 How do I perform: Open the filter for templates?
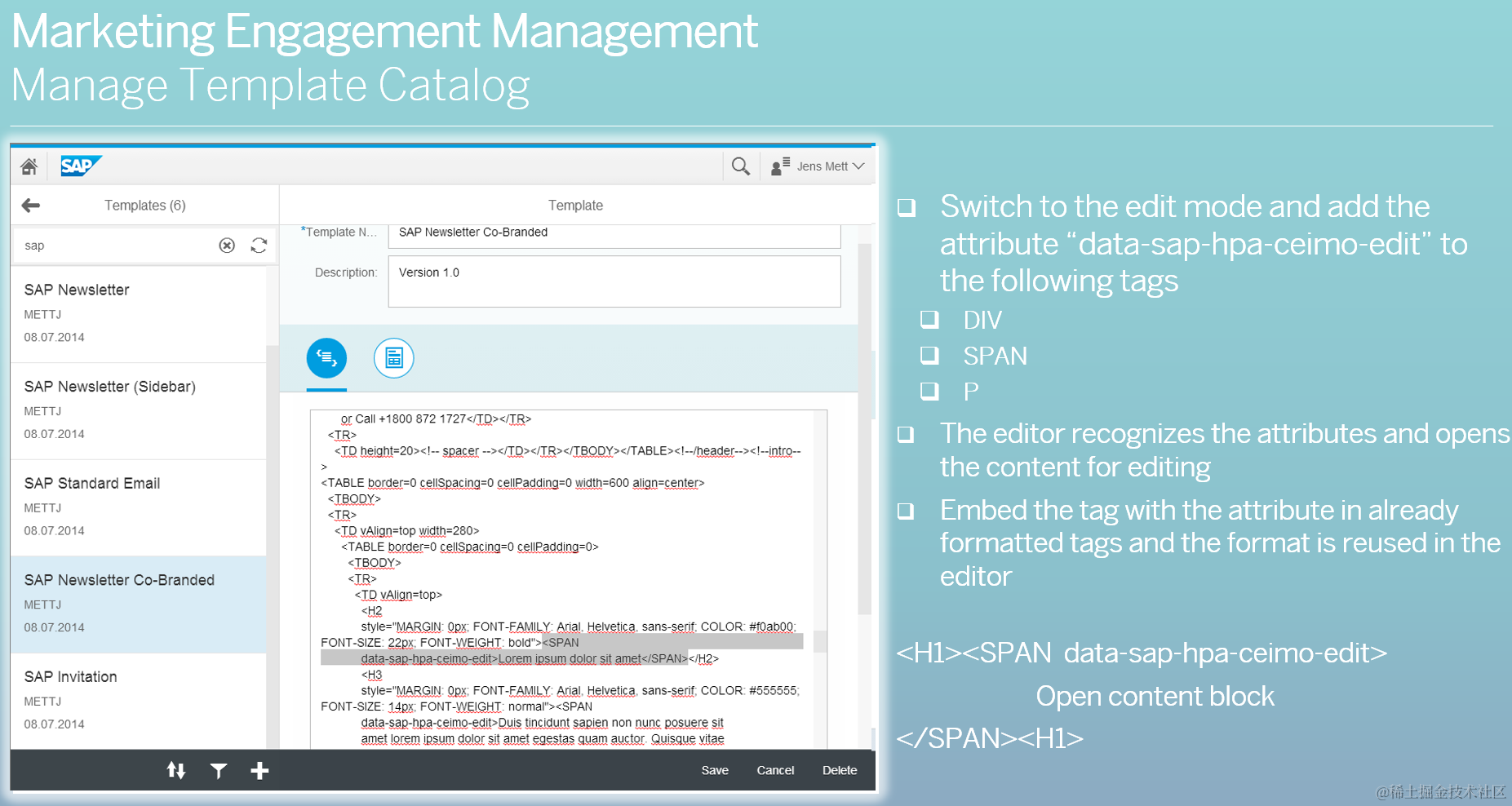pos(219,769)
